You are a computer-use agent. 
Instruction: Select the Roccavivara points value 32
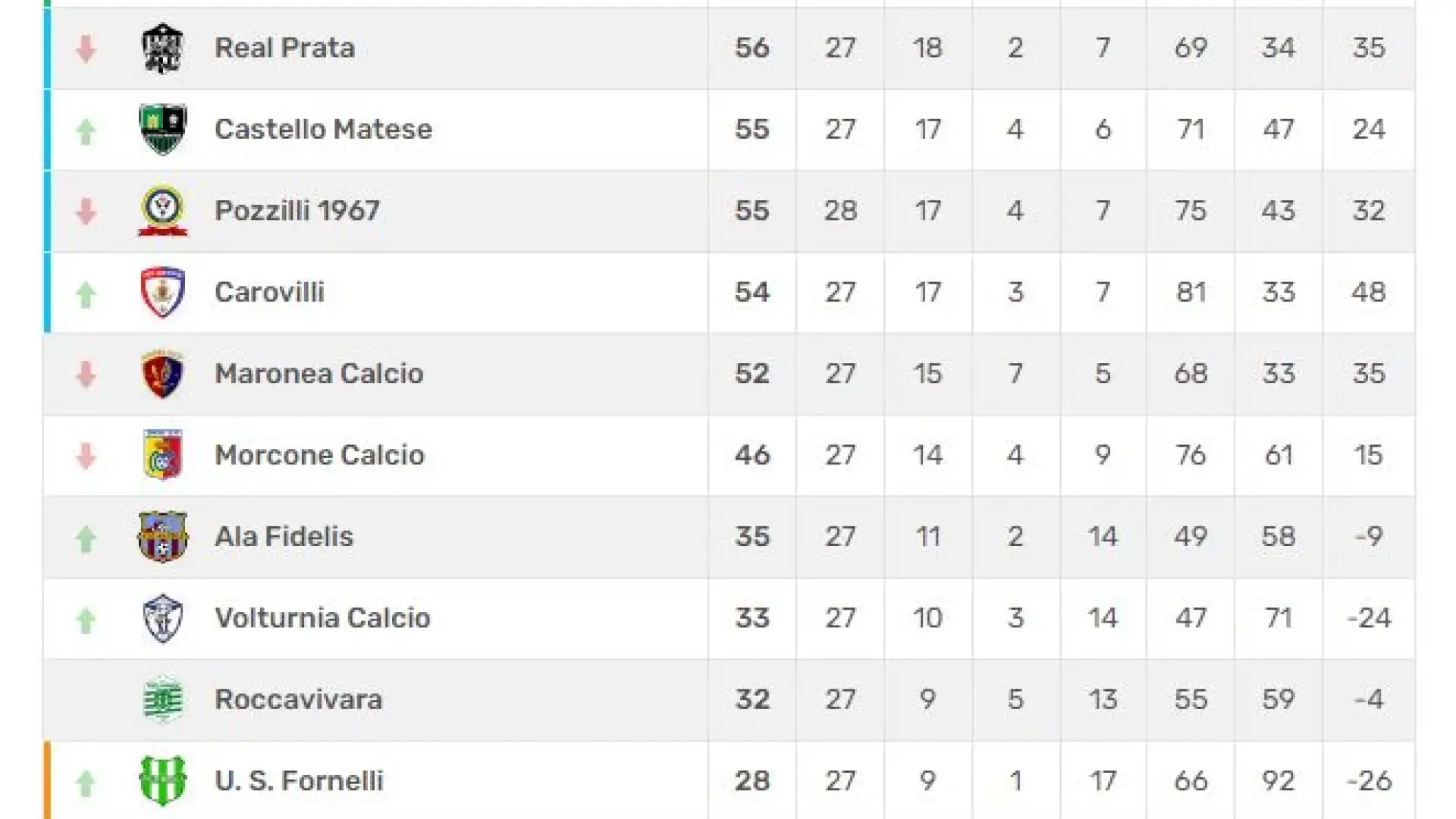752,699
